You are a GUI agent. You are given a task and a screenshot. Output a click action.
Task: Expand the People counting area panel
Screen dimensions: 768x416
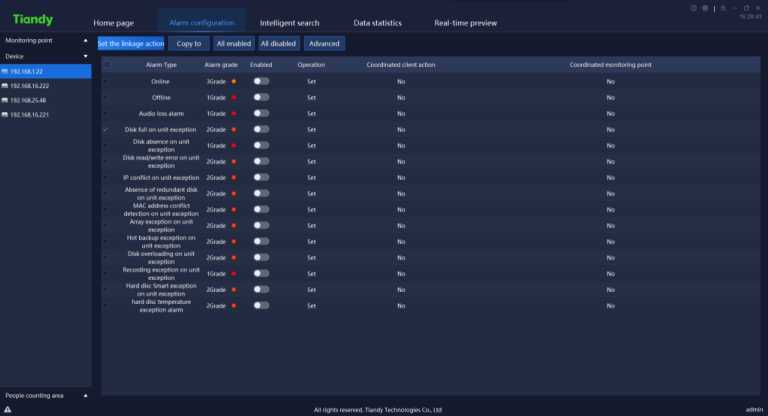click(x=85, y=396)
